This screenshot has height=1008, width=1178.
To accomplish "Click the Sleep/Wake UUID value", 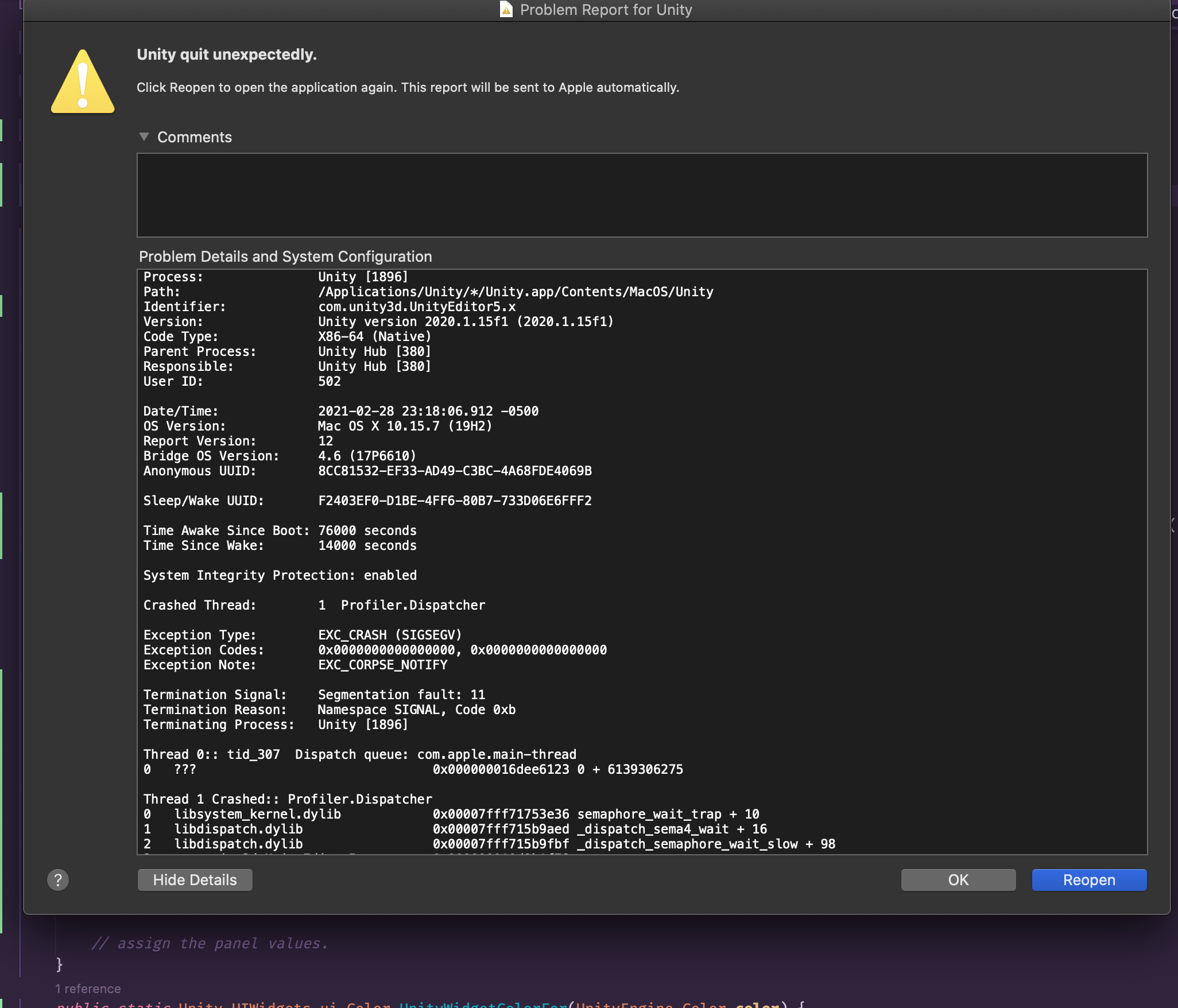I will (x=455, y=501).
